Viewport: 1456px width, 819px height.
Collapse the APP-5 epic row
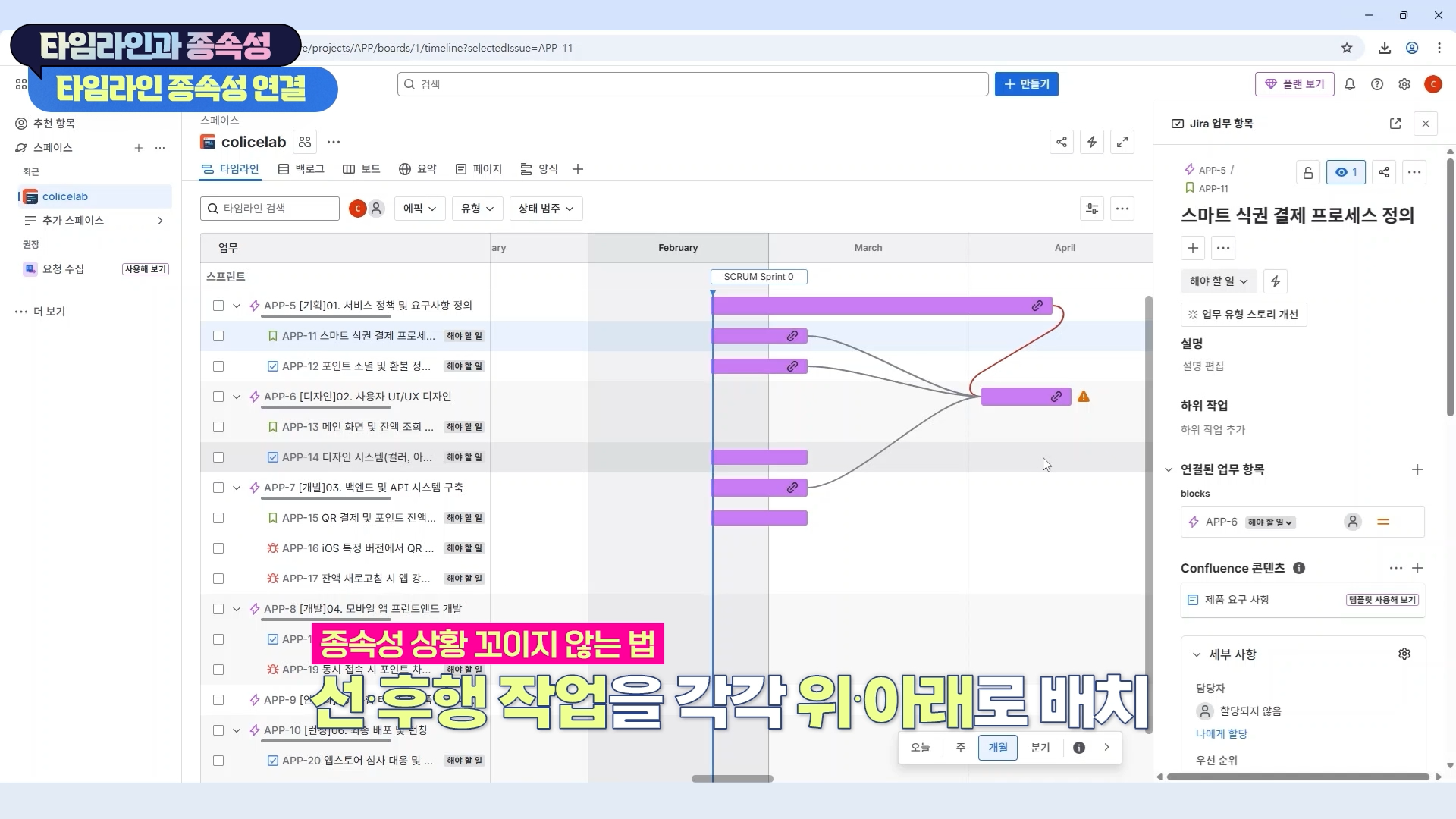237,306
